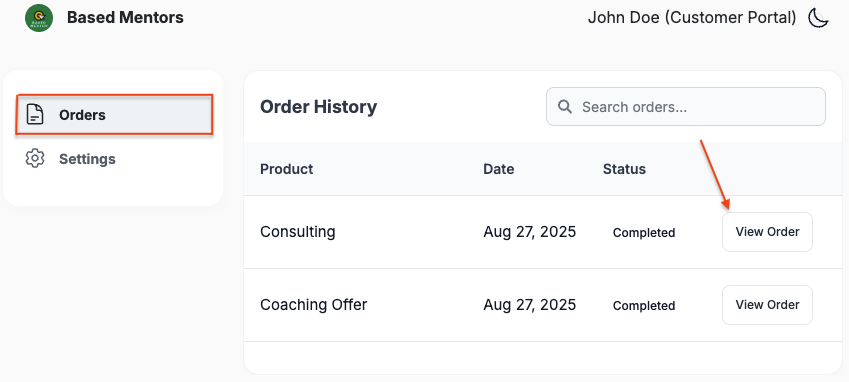
Task: Click the Order History heading
Action: click(318, 107)
